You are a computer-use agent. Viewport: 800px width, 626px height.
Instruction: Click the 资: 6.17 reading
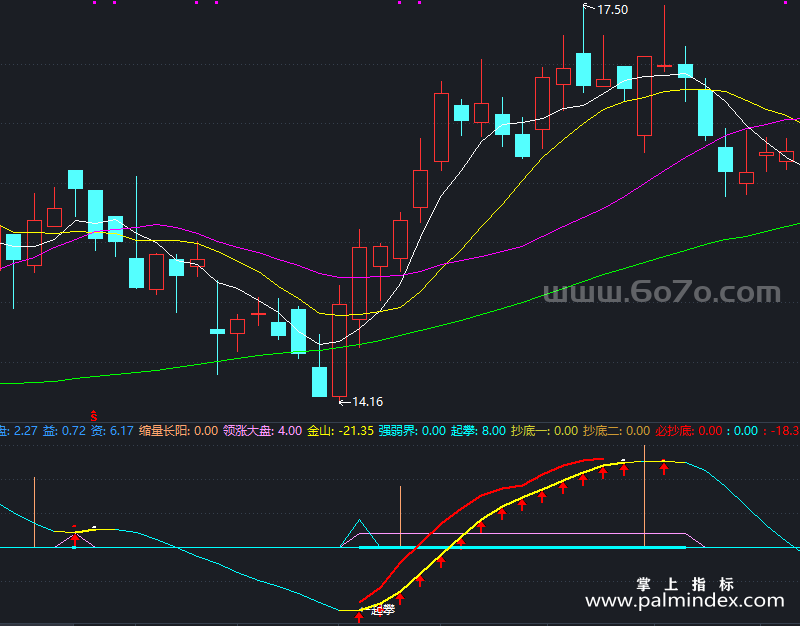pyautogui.click(x=112, y=431)
